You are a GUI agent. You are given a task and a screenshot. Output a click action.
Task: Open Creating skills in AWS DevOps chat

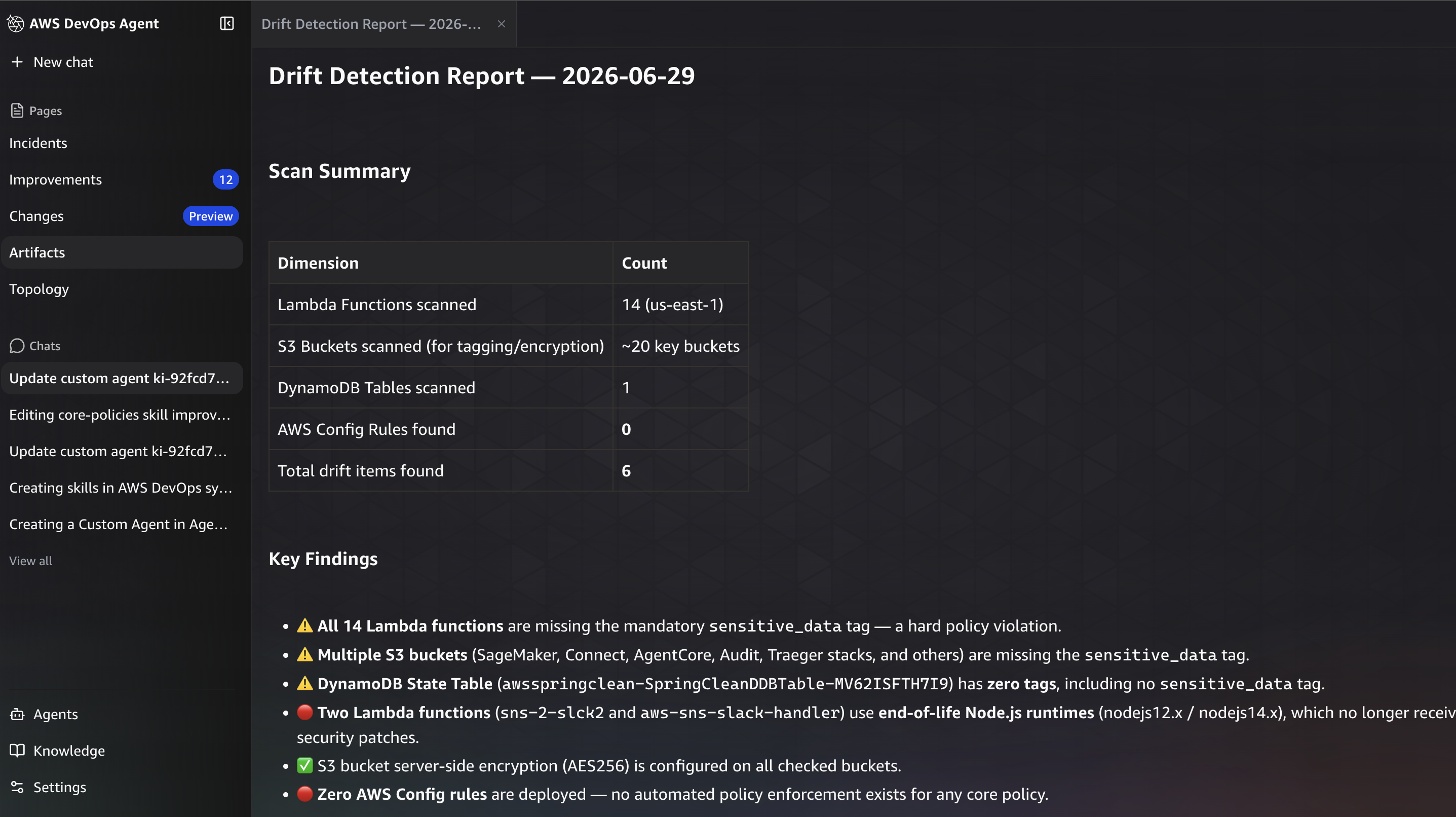click(121, 488)
